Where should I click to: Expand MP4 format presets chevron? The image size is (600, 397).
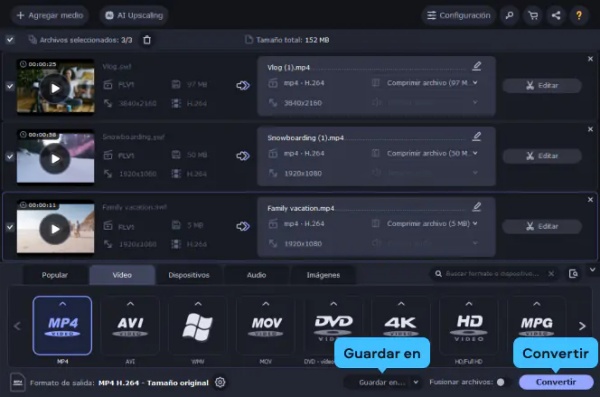(63, 304)
